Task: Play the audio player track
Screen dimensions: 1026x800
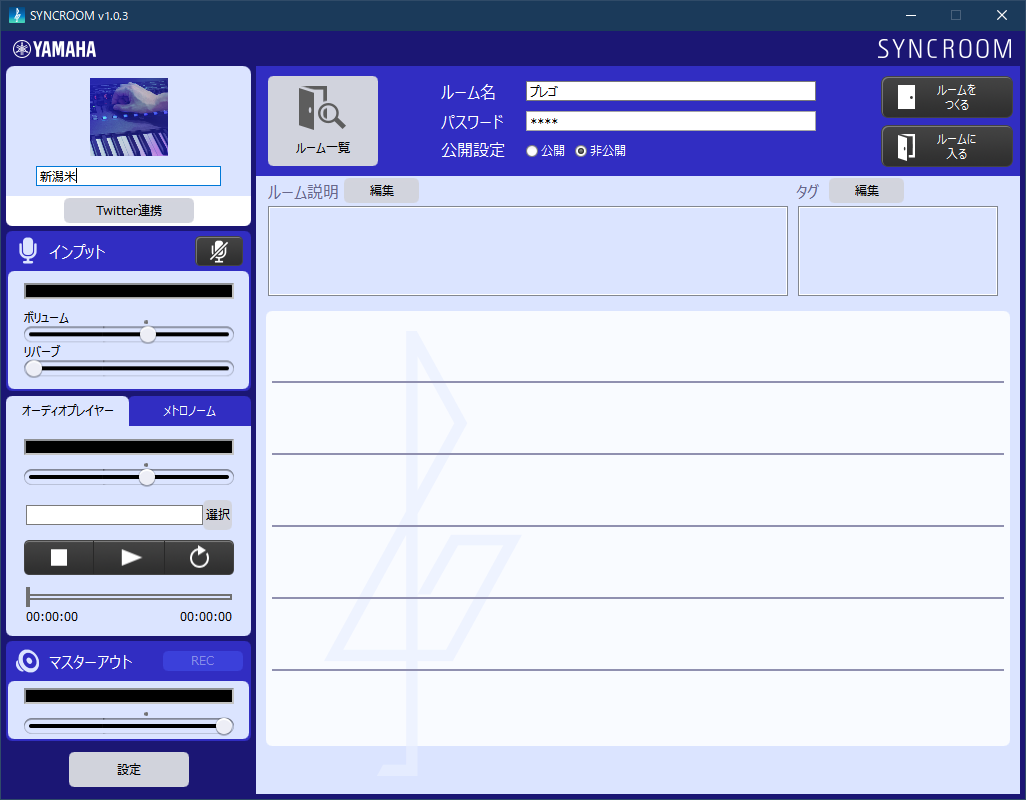Action: [x=130, y=558]
